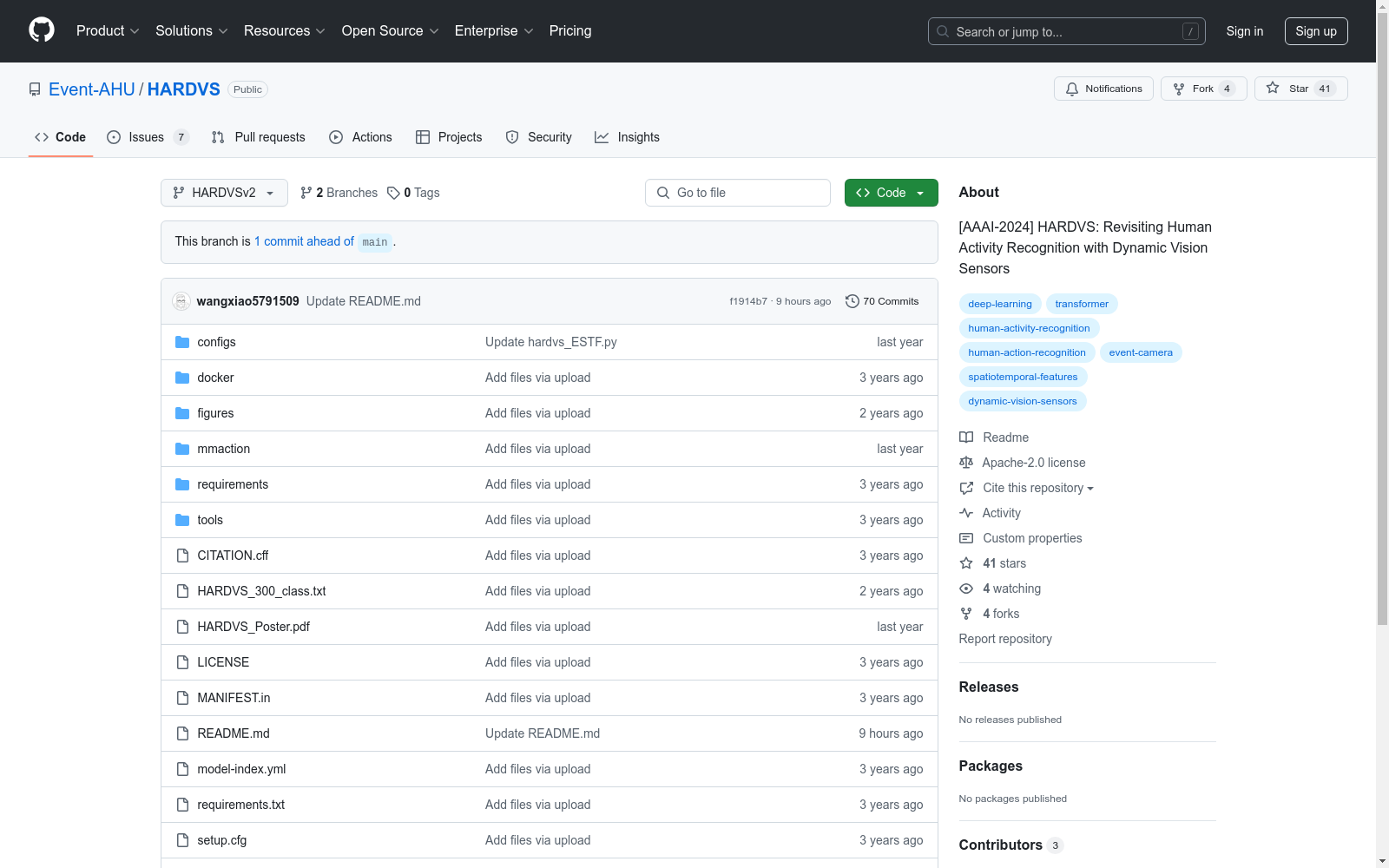The height and width of the screenshot is (868, 1389).
Task: Click the setup.cfg file icon
Action: 182,840
